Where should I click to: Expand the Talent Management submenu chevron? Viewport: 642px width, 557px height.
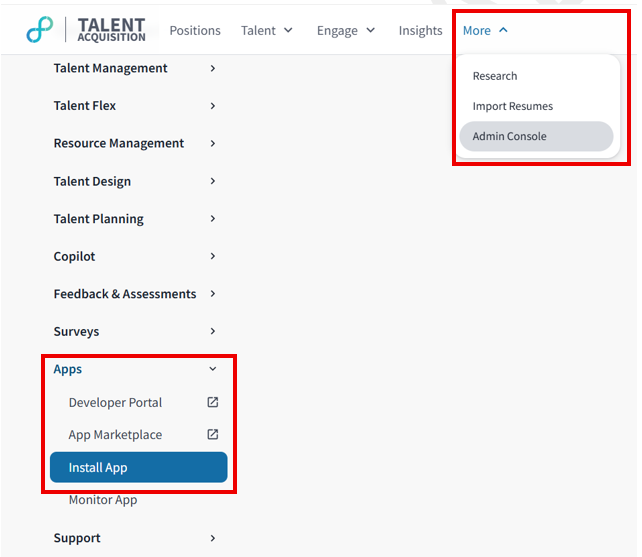(213, 68)
